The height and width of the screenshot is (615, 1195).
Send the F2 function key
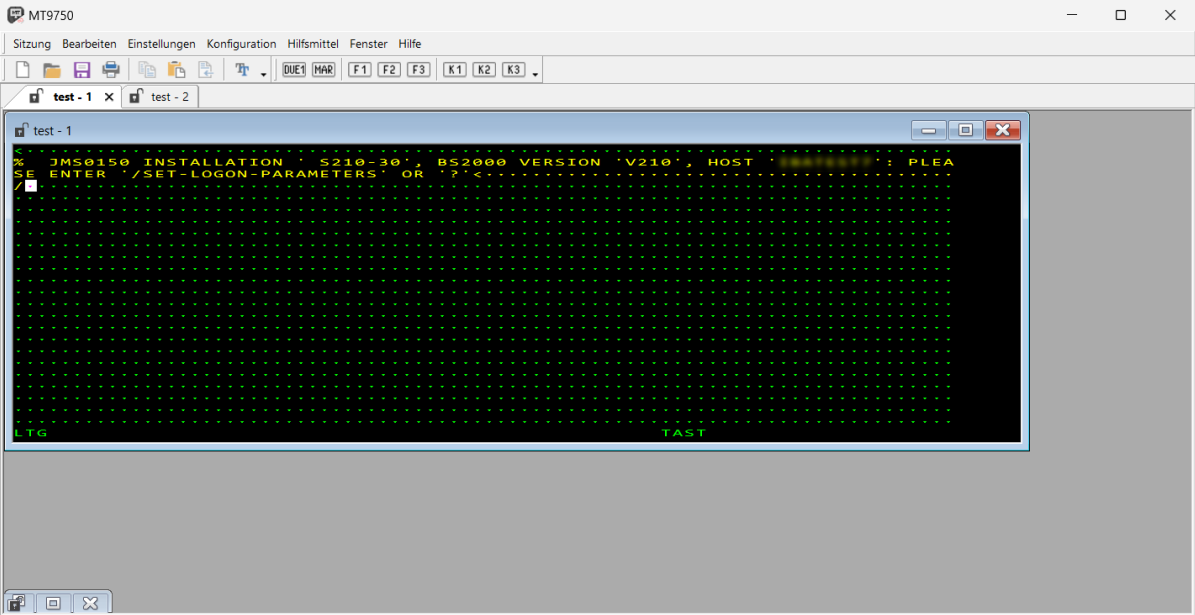coord(389,70)
